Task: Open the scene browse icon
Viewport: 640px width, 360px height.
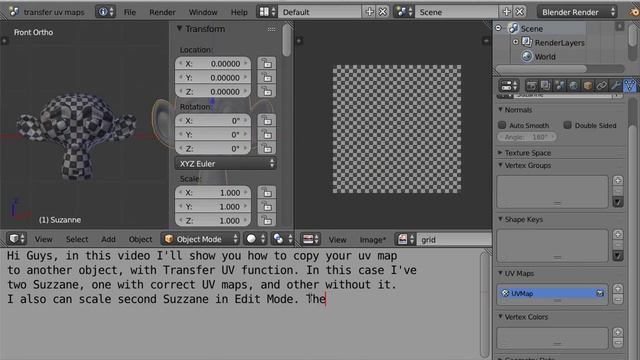Action: (x=404, y=12)
